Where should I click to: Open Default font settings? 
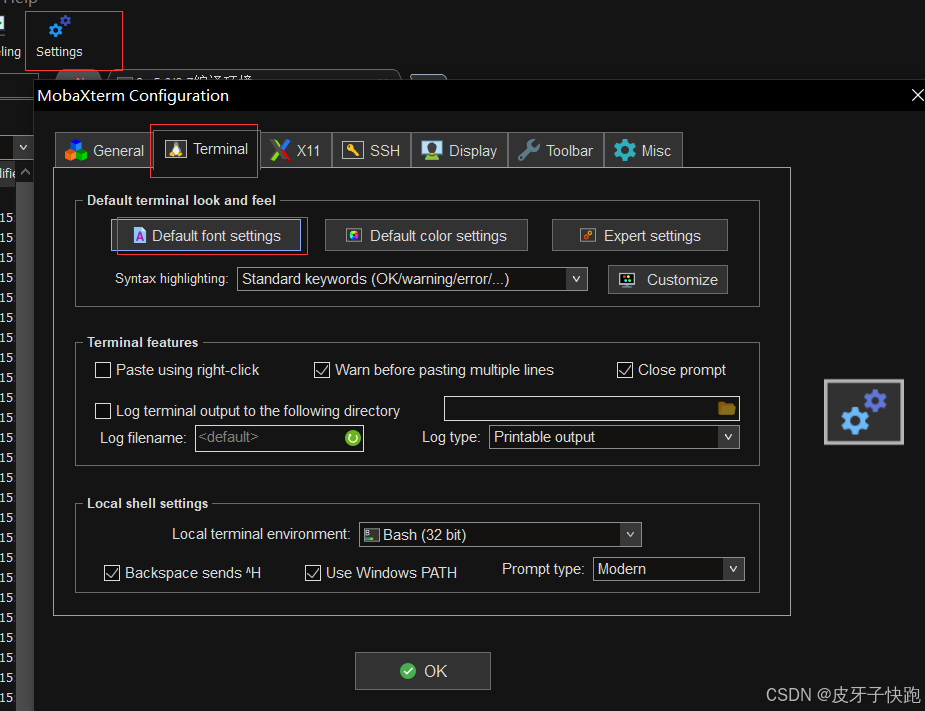[206, 235]
